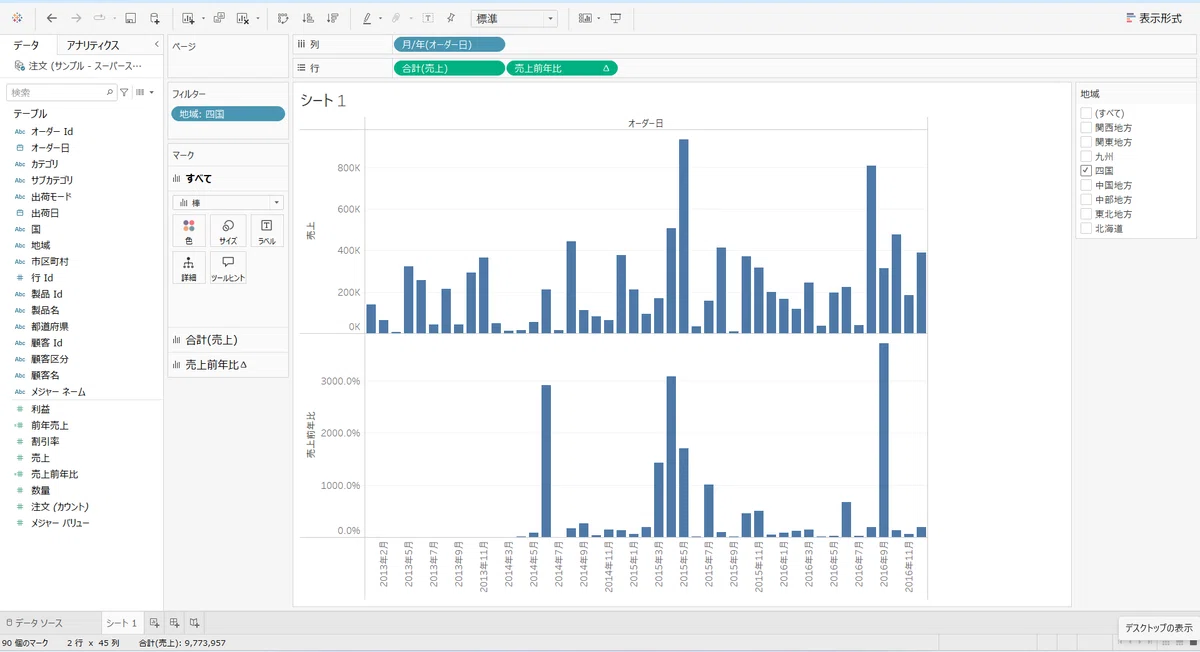The width and height of the screenshot is (1200, 652).
Task: Check the 北海道 region checkbox
Action: [1086, 228]
